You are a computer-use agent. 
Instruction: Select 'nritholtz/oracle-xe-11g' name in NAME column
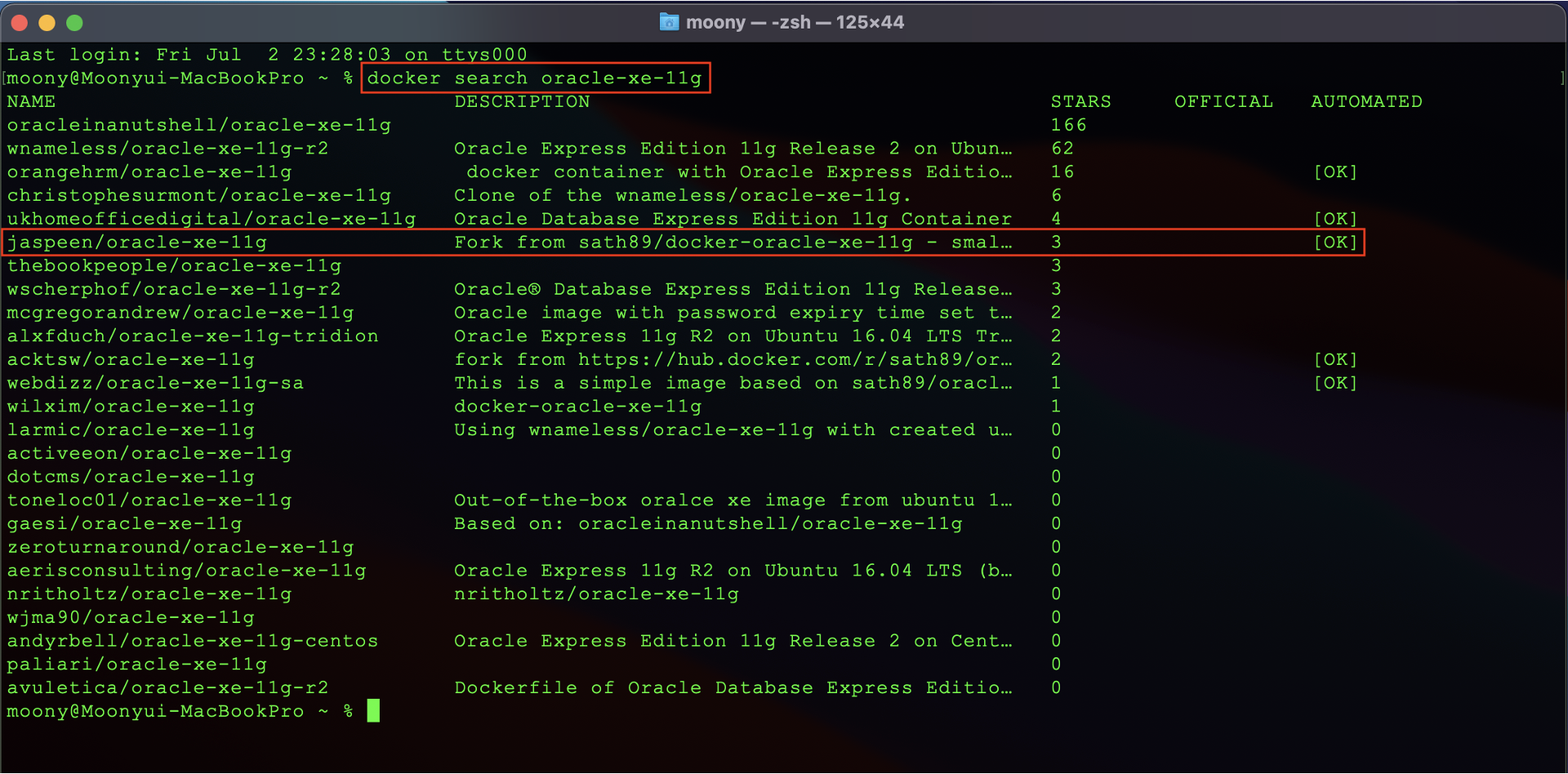(149, 594)
